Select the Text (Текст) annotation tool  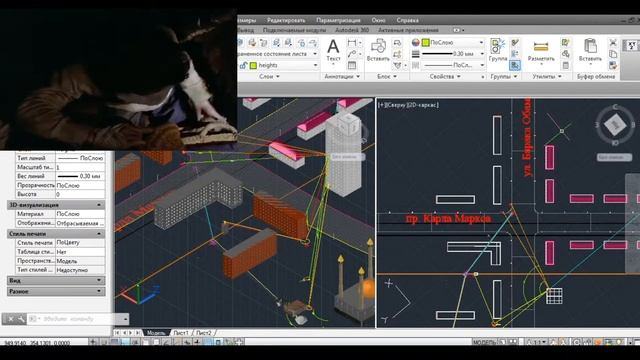(x=333, y=51)
